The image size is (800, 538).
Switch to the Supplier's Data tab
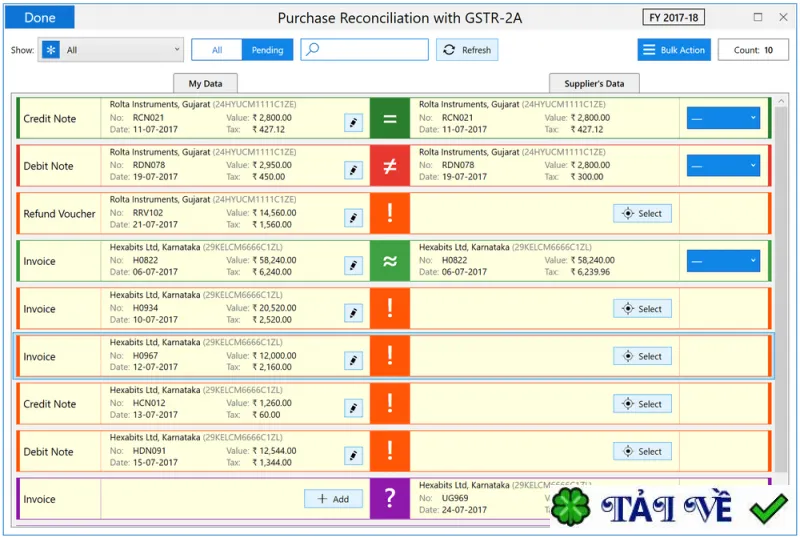594,83
